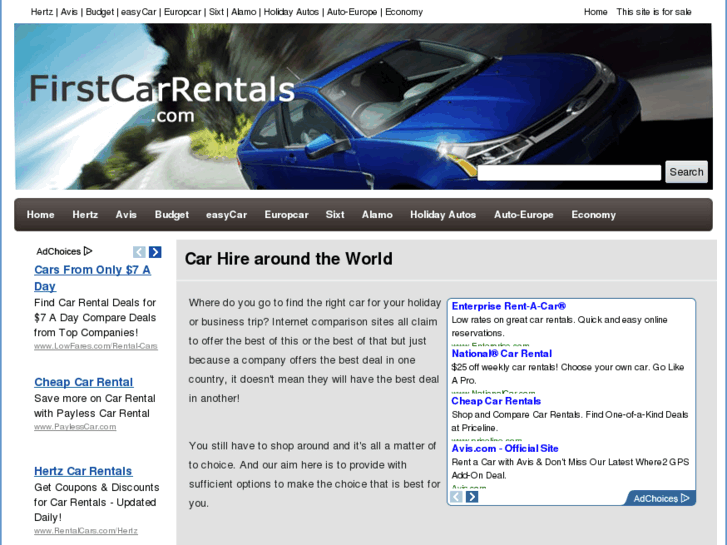Screen dimensions: 727x545
Task: Click the AdChoices icon above the sidebar ads
Action: [88, 251]
